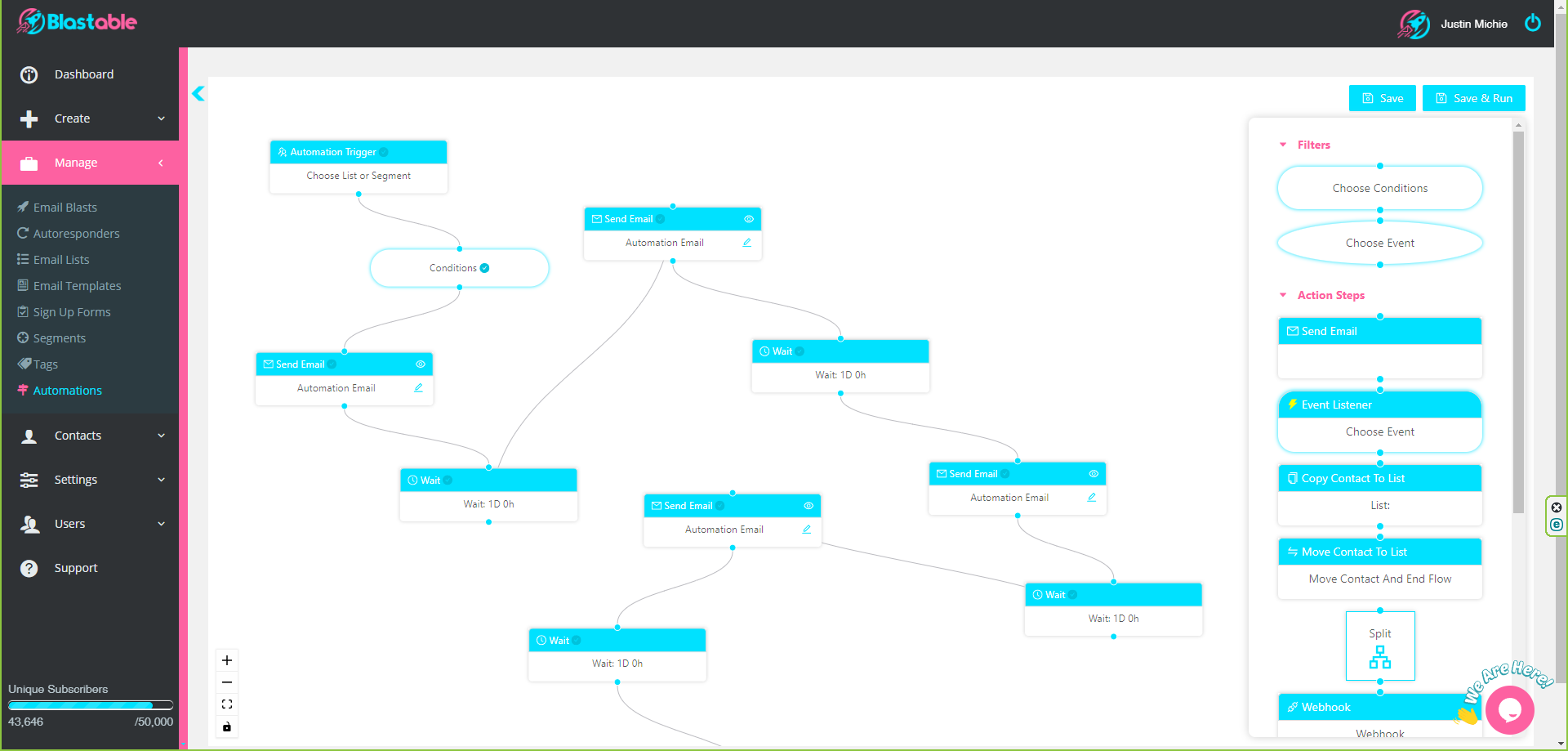Collapse the Action Steps section

pyautogui.click(x=1282, y=295)
